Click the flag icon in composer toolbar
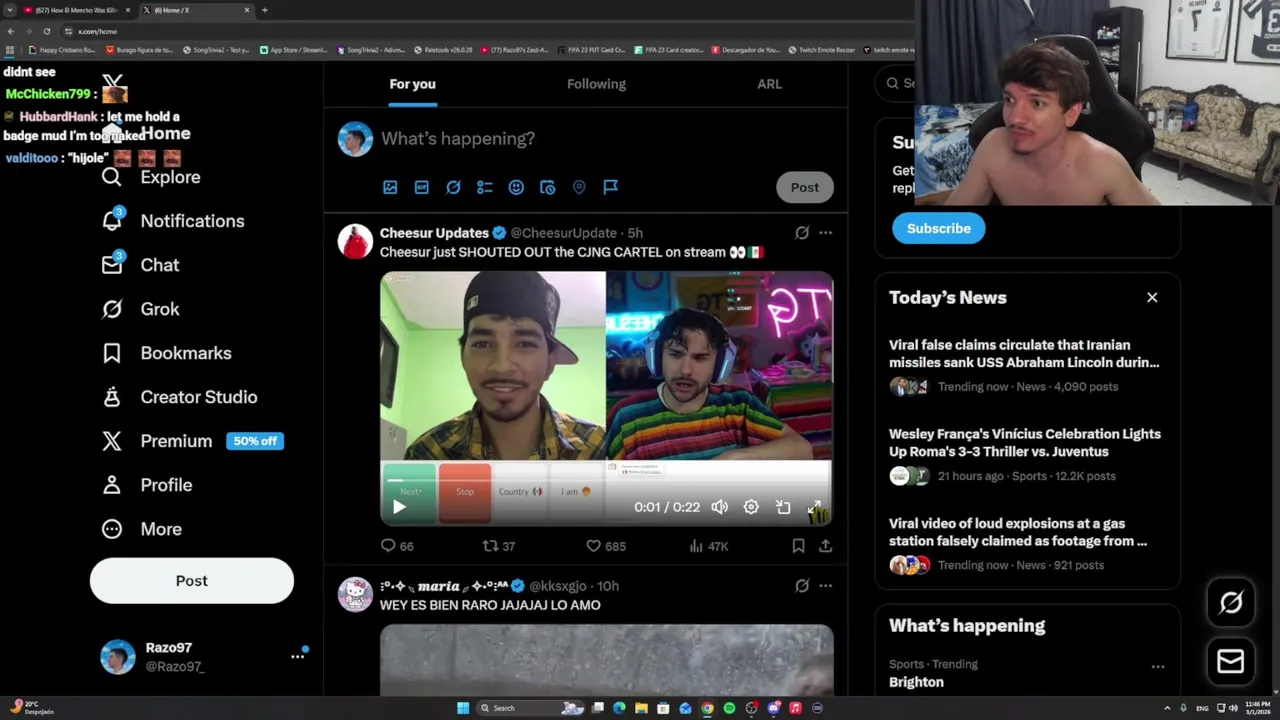Screen dimensions: 1280x720 [x=611, y=187]
